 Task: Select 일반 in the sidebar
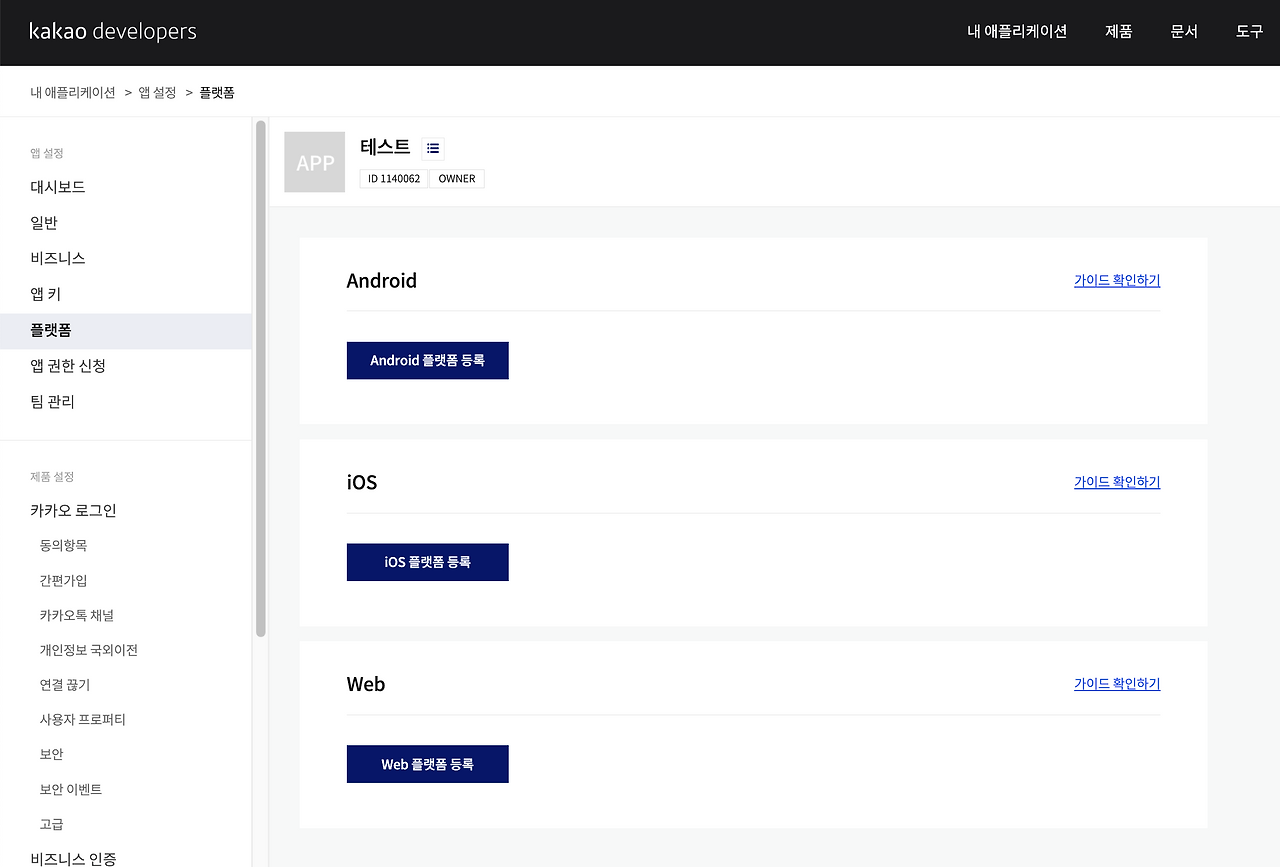(x=43, y=222)
